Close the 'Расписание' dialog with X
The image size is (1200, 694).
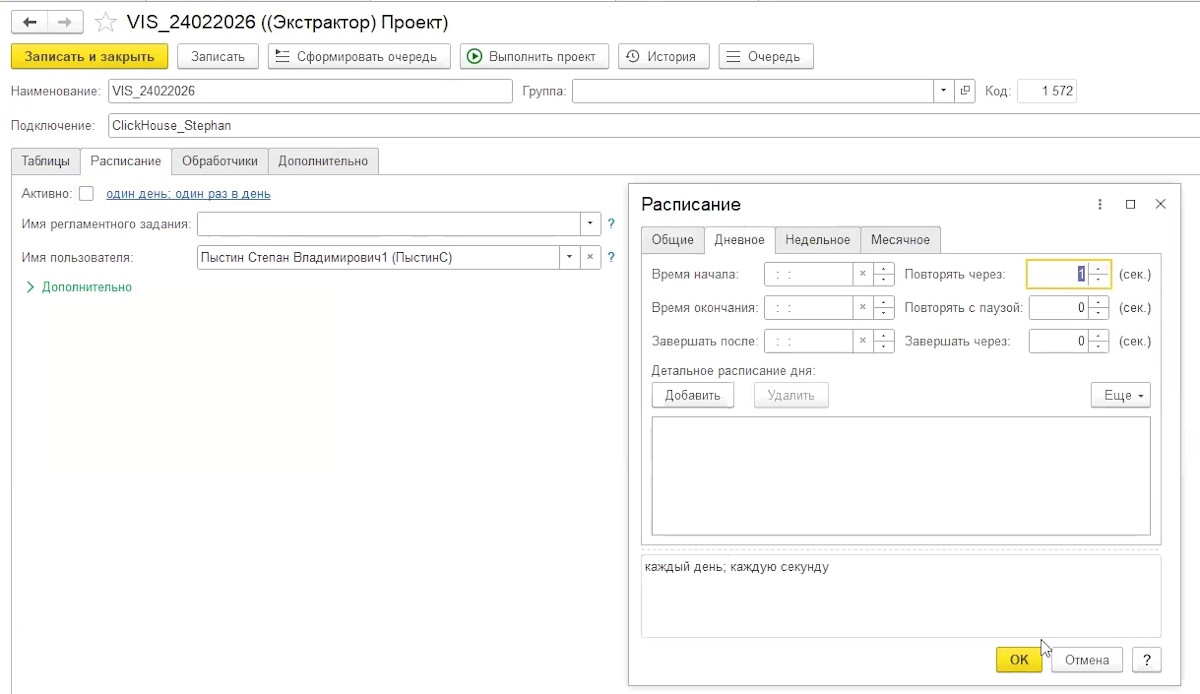tap(1160, 204)
